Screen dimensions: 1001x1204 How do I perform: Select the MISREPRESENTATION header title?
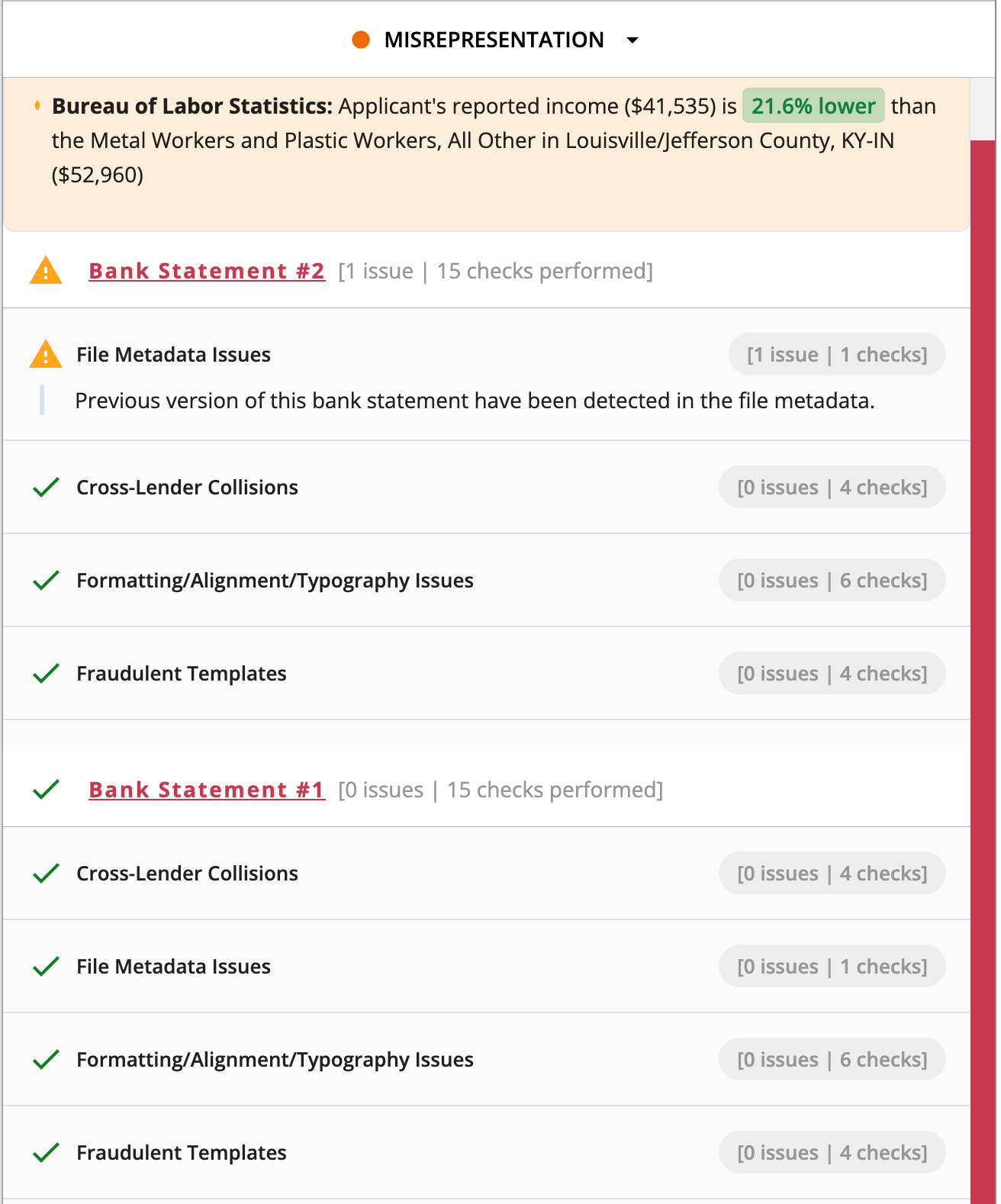[494, 40]
